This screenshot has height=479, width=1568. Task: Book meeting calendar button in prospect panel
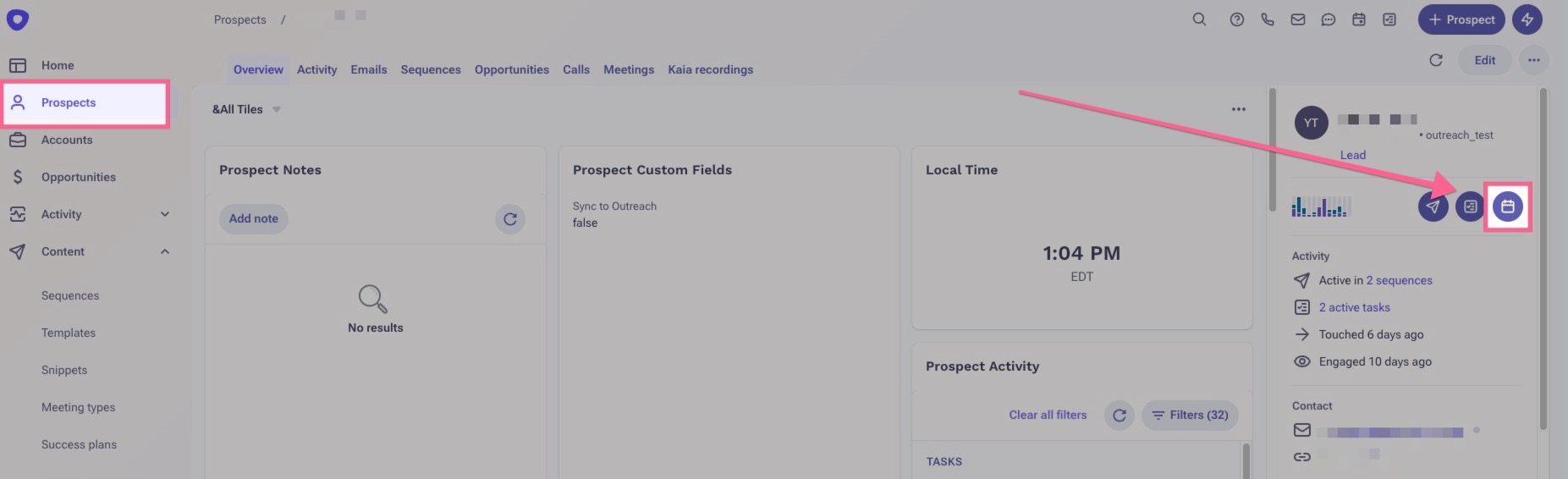tap(1508, 206)
